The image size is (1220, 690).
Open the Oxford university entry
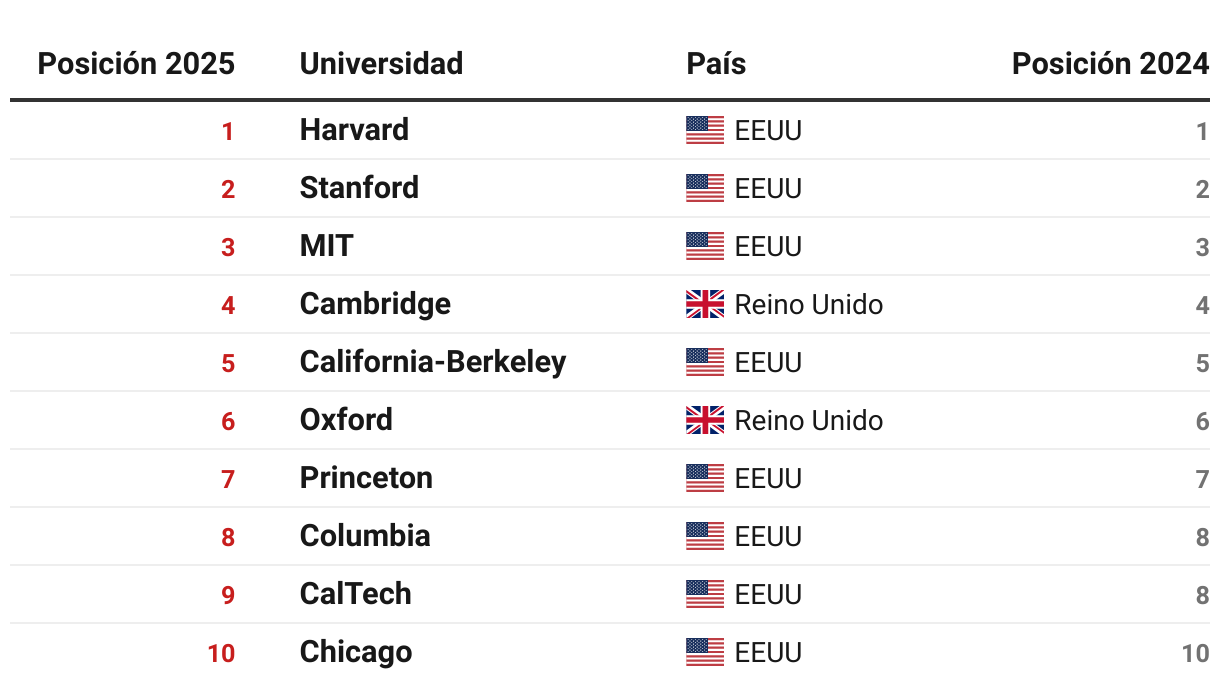[x=346, y=420]
